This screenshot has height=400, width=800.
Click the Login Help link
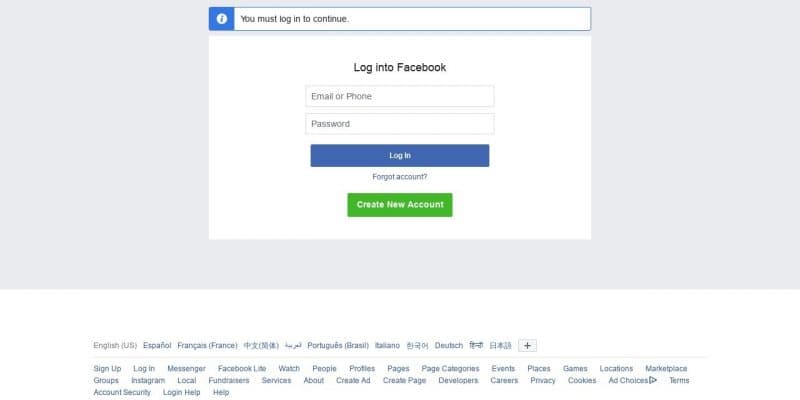(181, 393)
